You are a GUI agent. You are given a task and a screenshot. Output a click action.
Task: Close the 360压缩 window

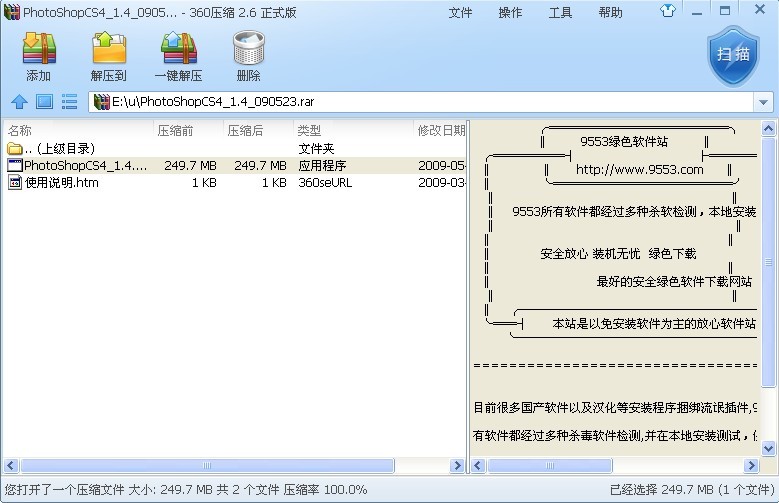tap(760, 10)
